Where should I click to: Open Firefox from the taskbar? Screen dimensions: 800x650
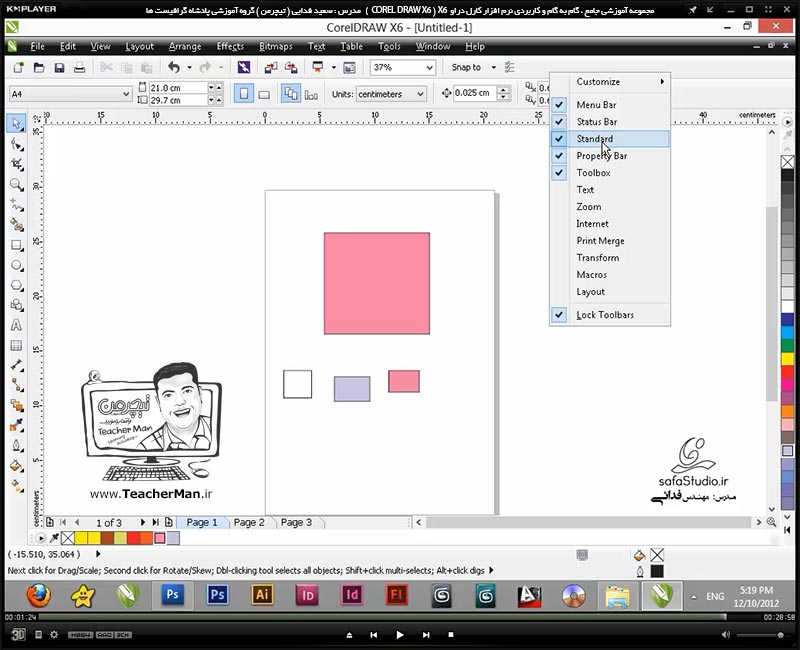pyautogui.click(x=39, y=595)
